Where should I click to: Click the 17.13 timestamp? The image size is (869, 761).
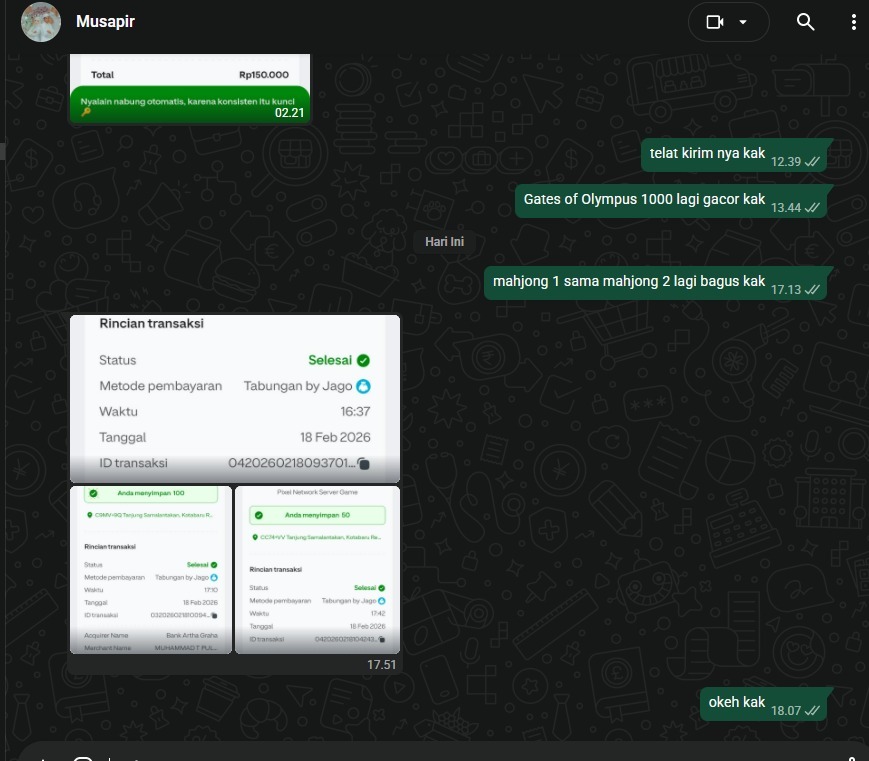(x=786, y=290)
